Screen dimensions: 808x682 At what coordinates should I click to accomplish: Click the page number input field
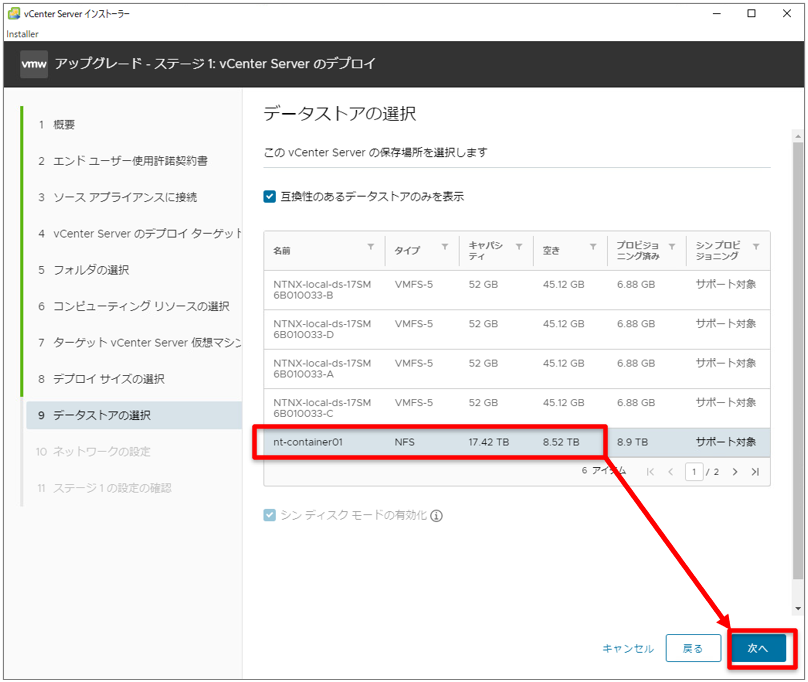pos(694,472)
